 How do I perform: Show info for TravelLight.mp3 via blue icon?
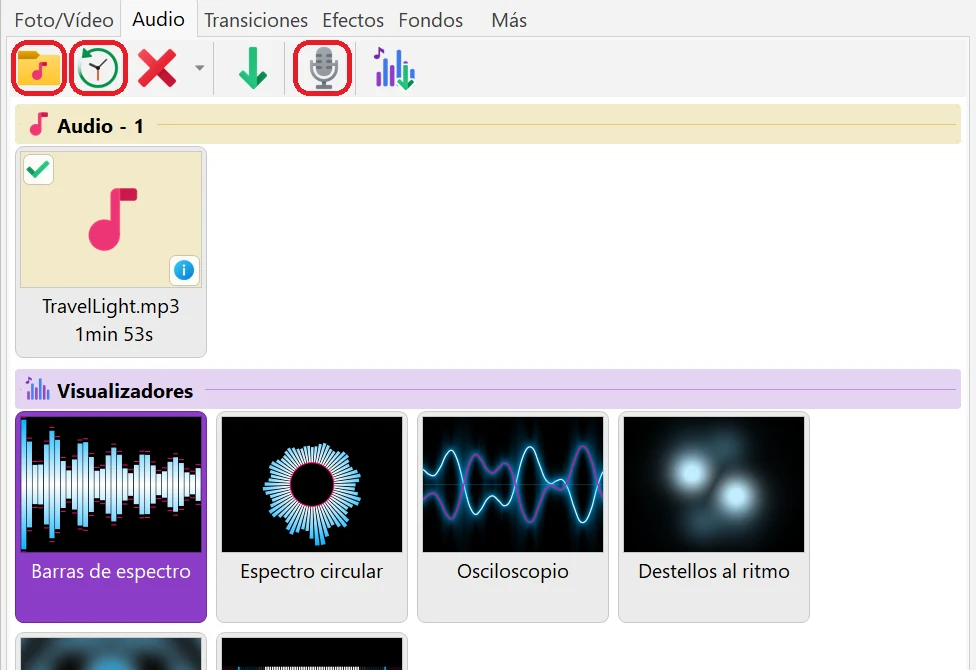click(184, 270)
